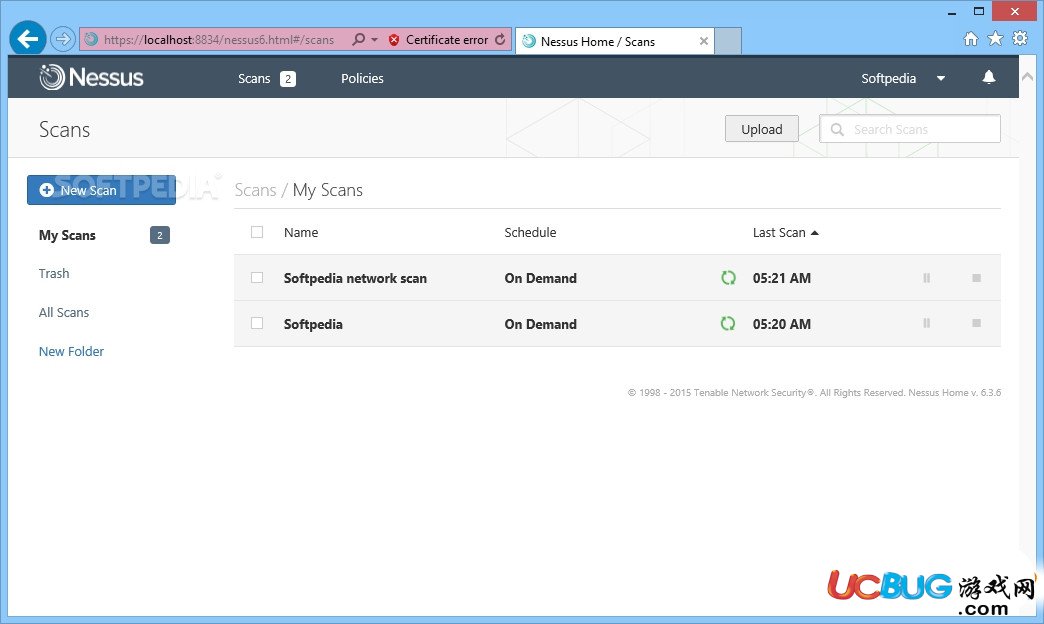Select the My Scans folder
Image resolution: width=1044 pixels, height=624 pixels.
tap(67, 235)
